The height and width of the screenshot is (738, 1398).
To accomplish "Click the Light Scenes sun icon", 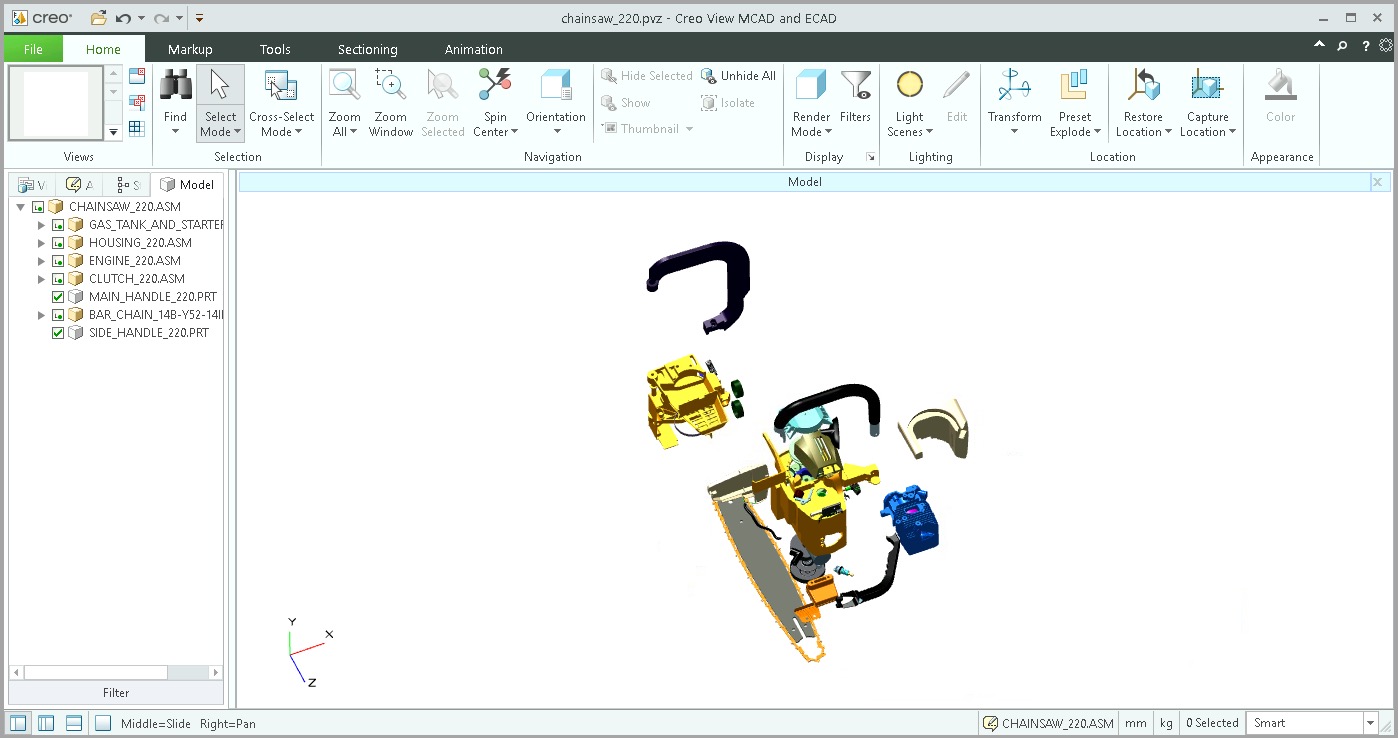I will click(x=909, y=86).
